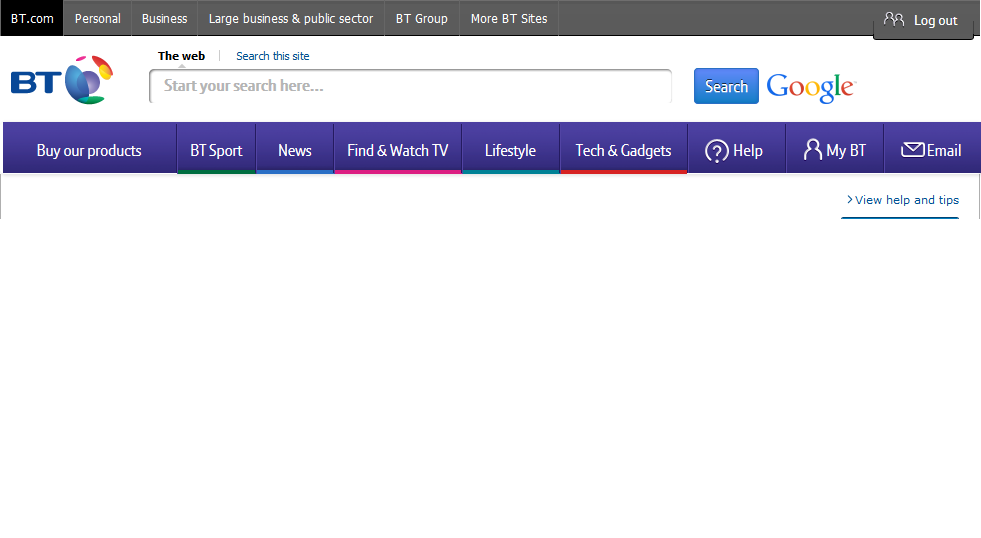
Task: Select Search this site option
Action: pyautogui.click(x=273, y=56)
